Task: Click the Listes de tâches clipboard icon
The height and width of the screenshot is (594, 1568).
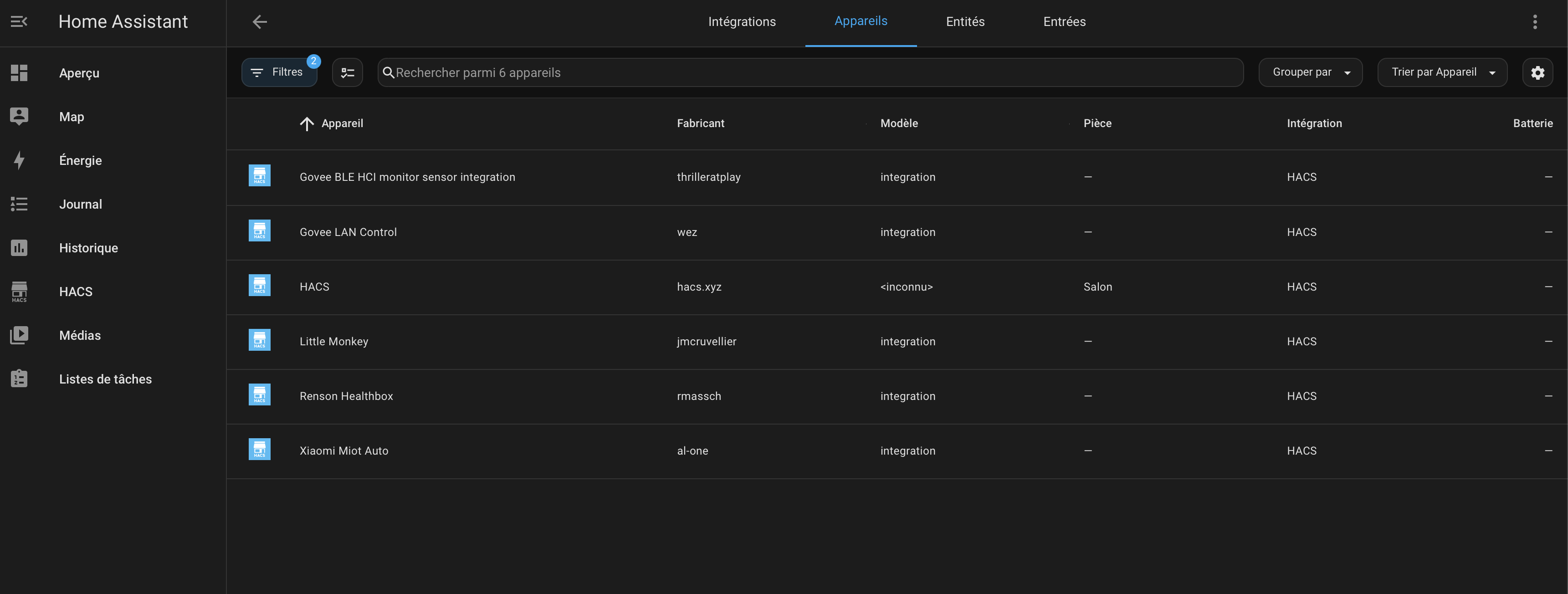Action: (19, 379)
